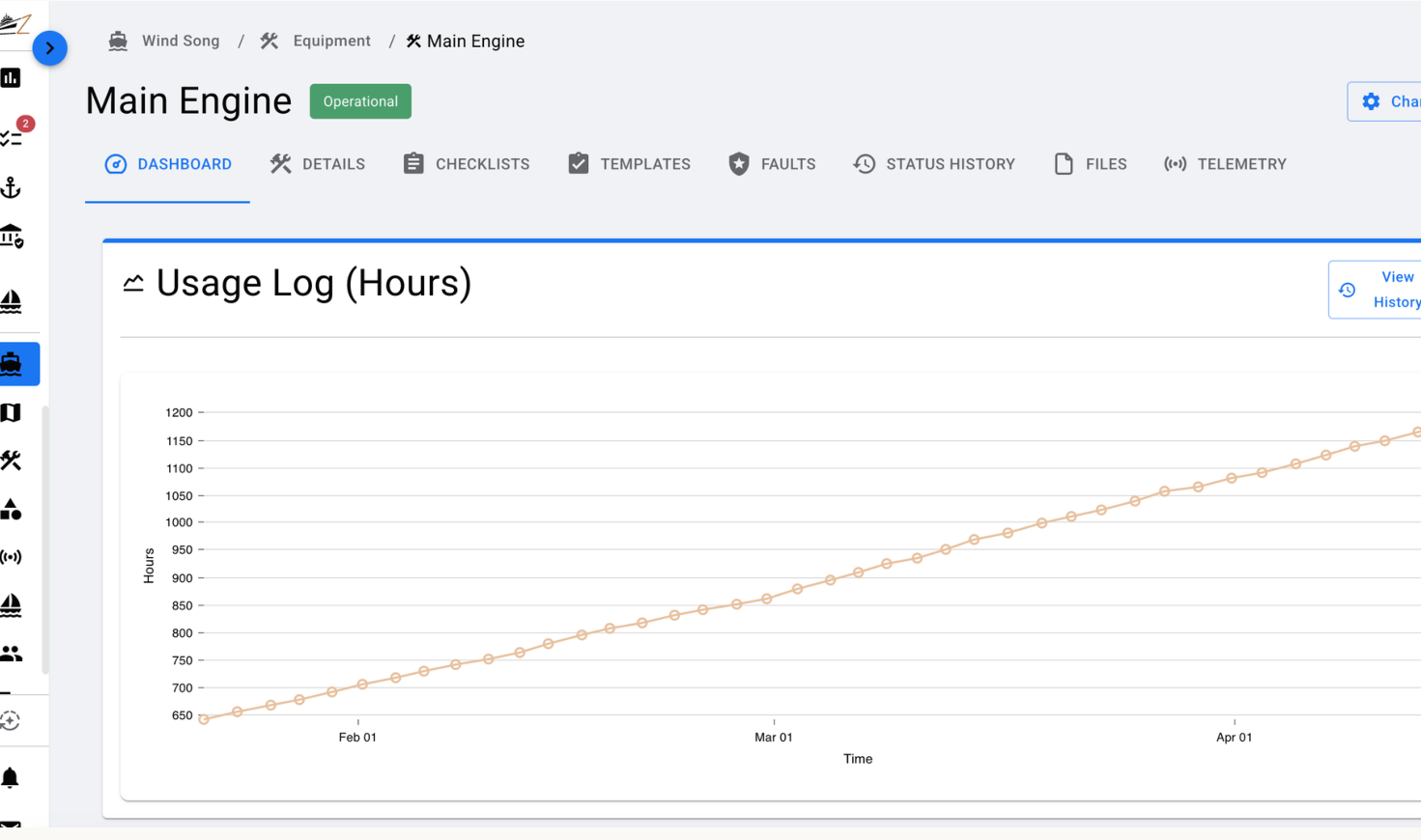Click the app logo at top left
This screenshot has height=840, width=1421.
click(14, 23)
